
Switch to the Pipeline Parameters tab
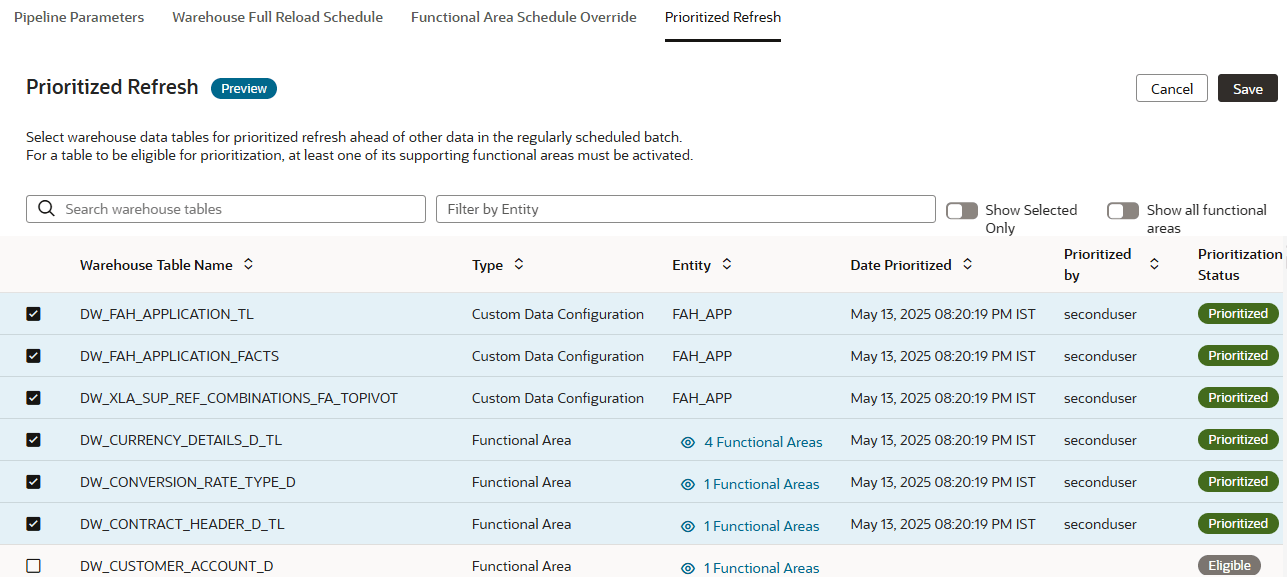pos(78,17)
